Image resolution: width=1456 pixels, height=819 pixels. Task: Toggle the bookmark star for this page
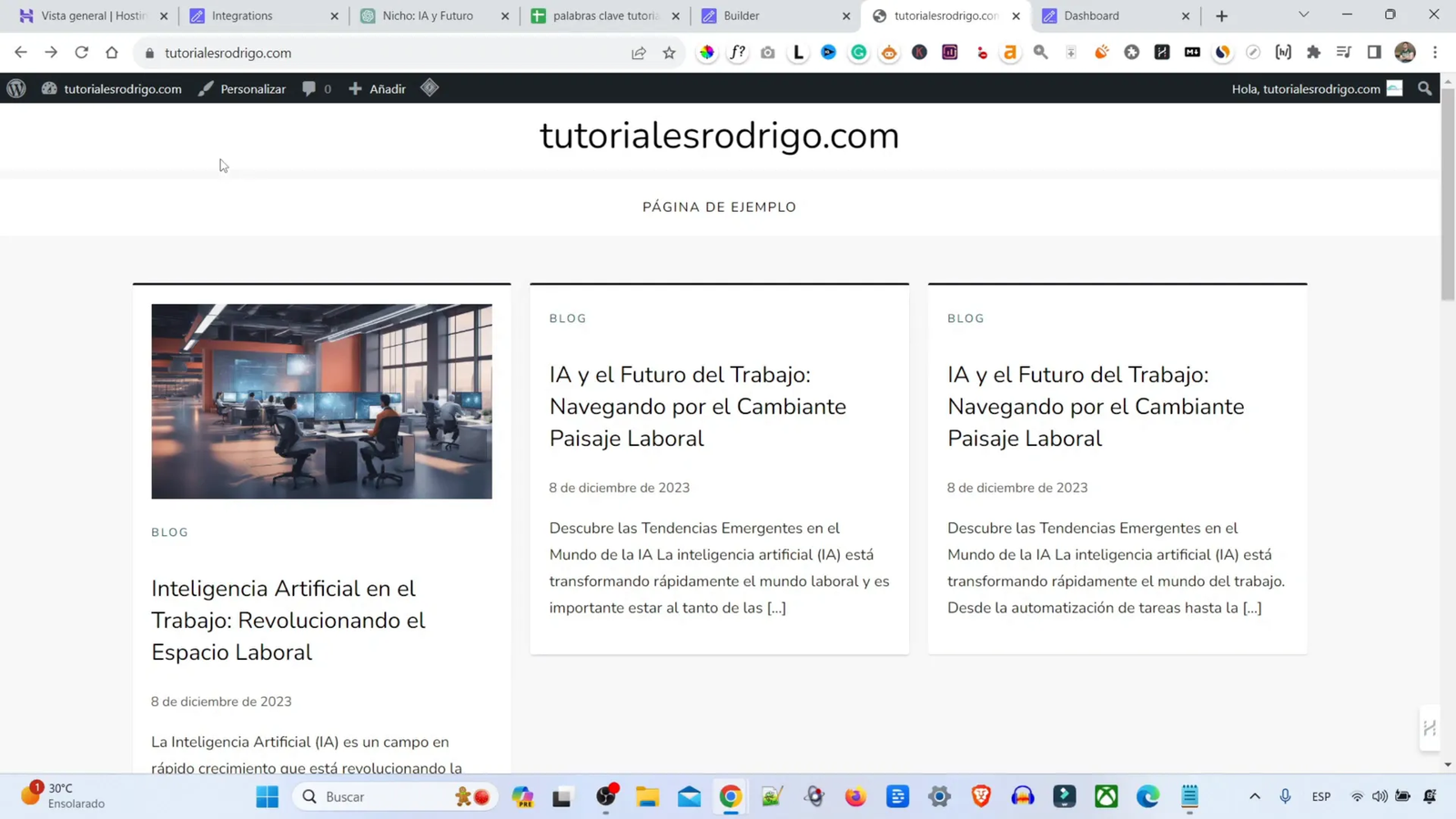pos(670,52)
